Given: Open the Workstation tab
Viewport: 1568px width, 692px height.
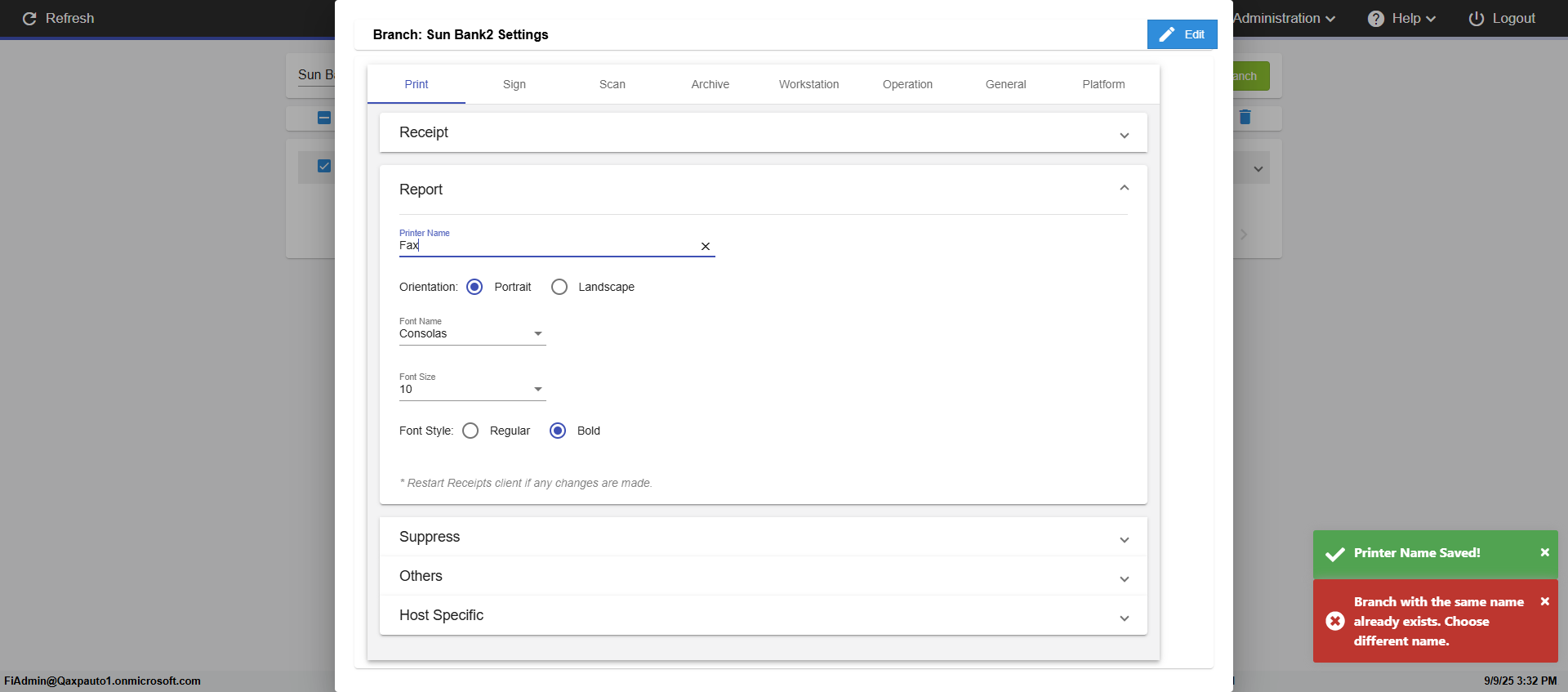Looking at the screenshot, I should [808, 84].
